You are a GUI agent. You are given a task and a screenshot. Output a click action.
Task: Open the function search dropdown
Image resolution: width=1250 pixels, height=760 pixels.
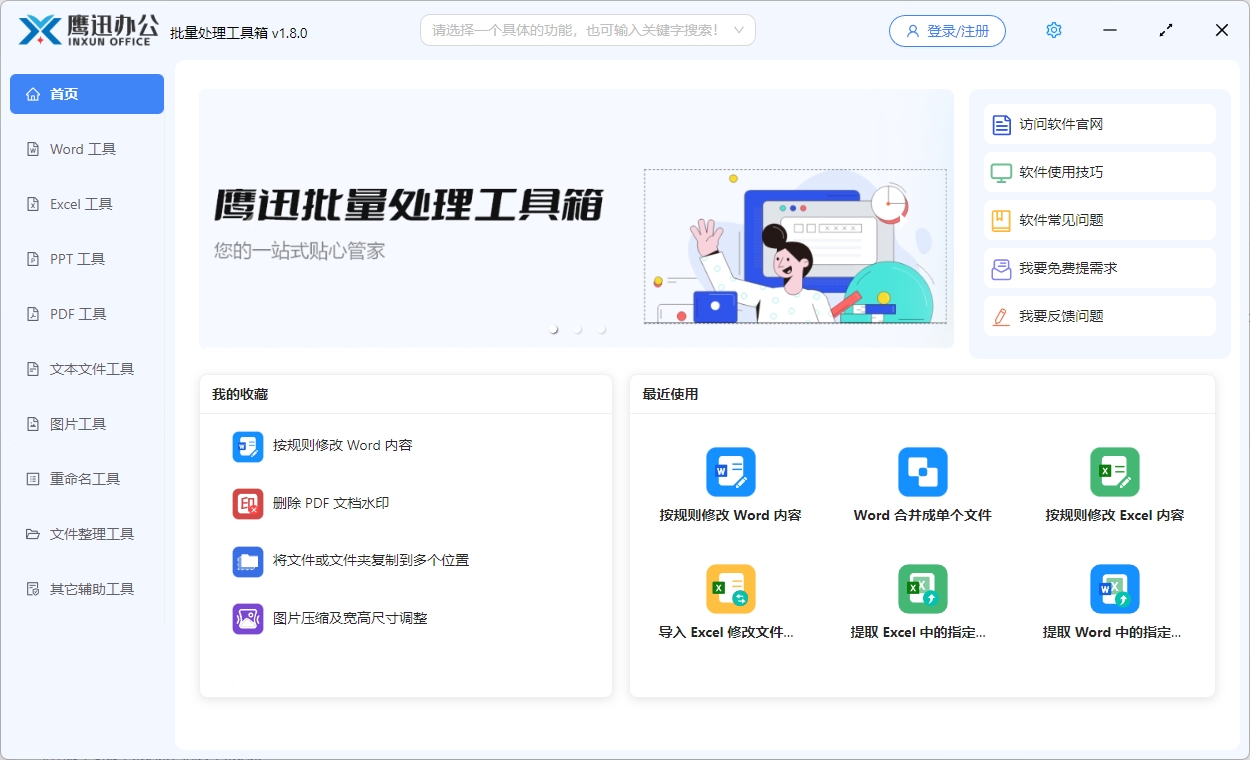click(x=739, y=31)
